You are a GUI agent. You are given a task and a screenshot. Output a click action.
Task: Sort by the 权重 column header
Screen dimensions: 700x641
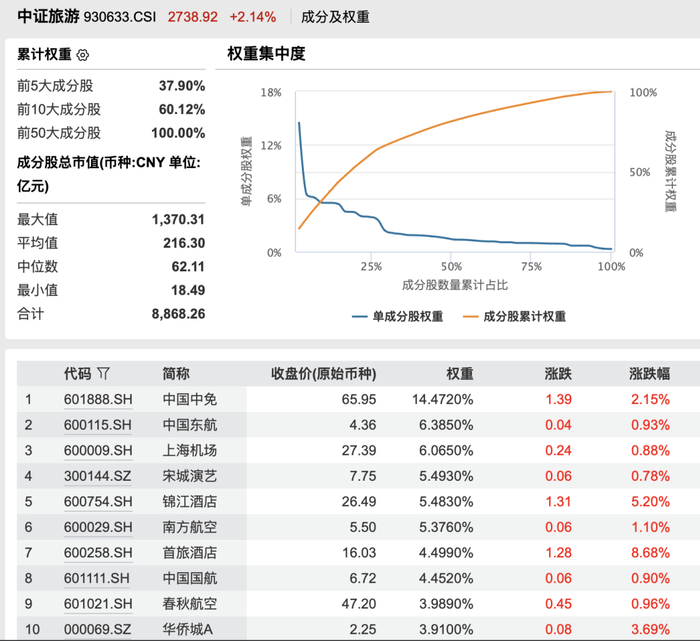click(460, 373)
